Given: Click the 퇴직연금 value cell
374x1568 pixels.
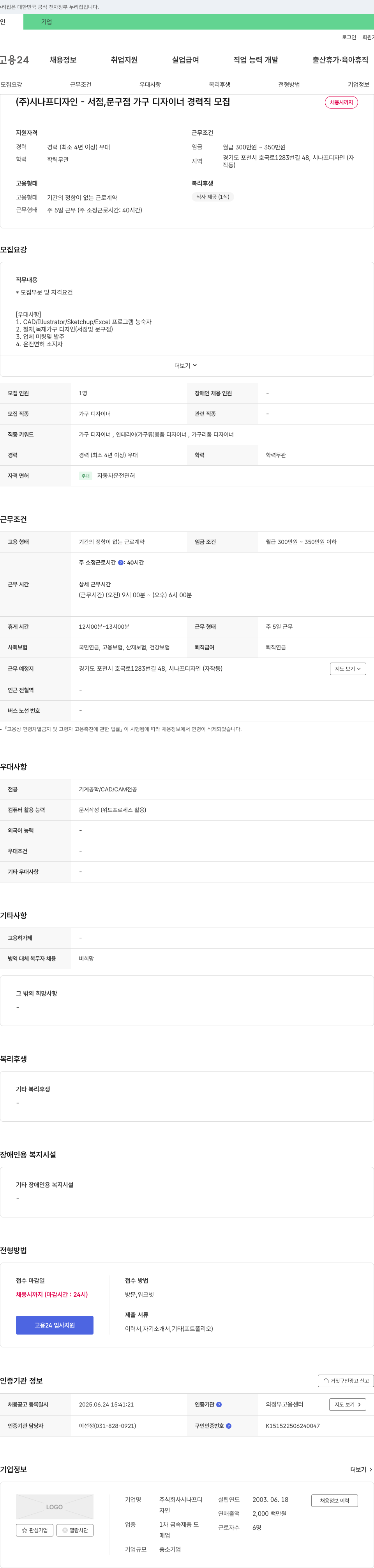Looking at the screenshot, I should [276, 648].
